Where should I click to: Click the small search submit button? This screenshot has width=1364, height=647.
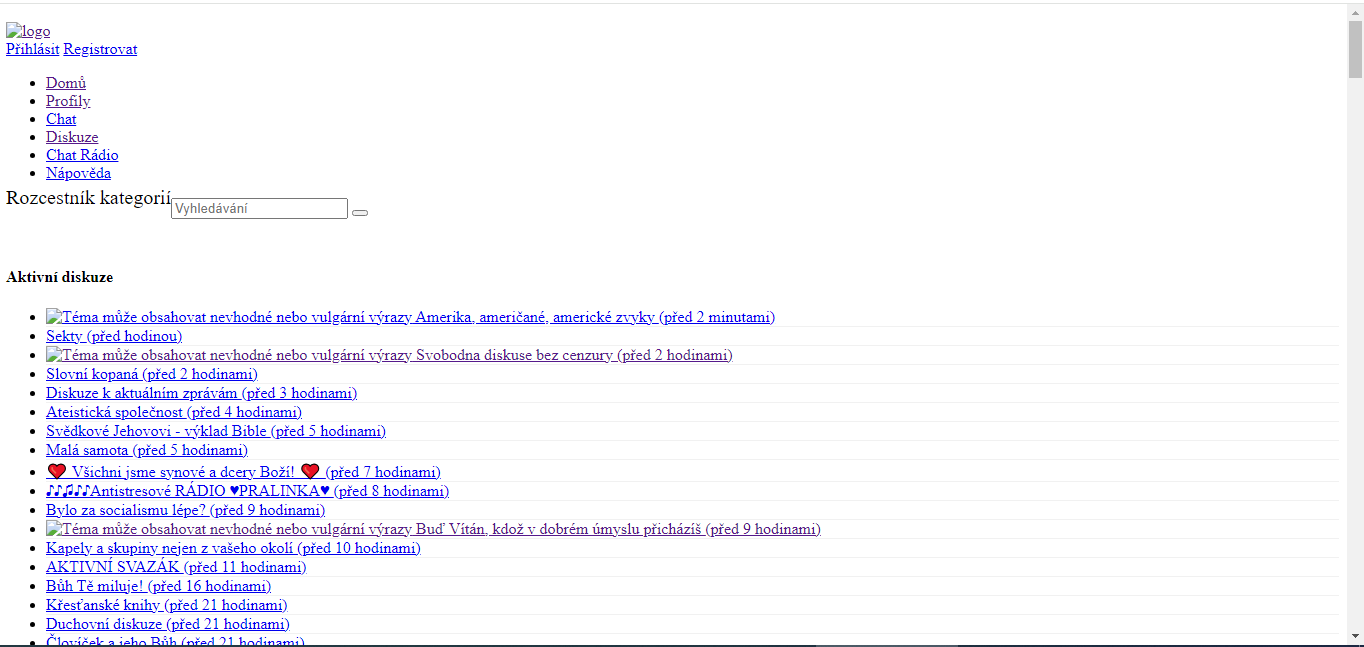pos(360,212)
